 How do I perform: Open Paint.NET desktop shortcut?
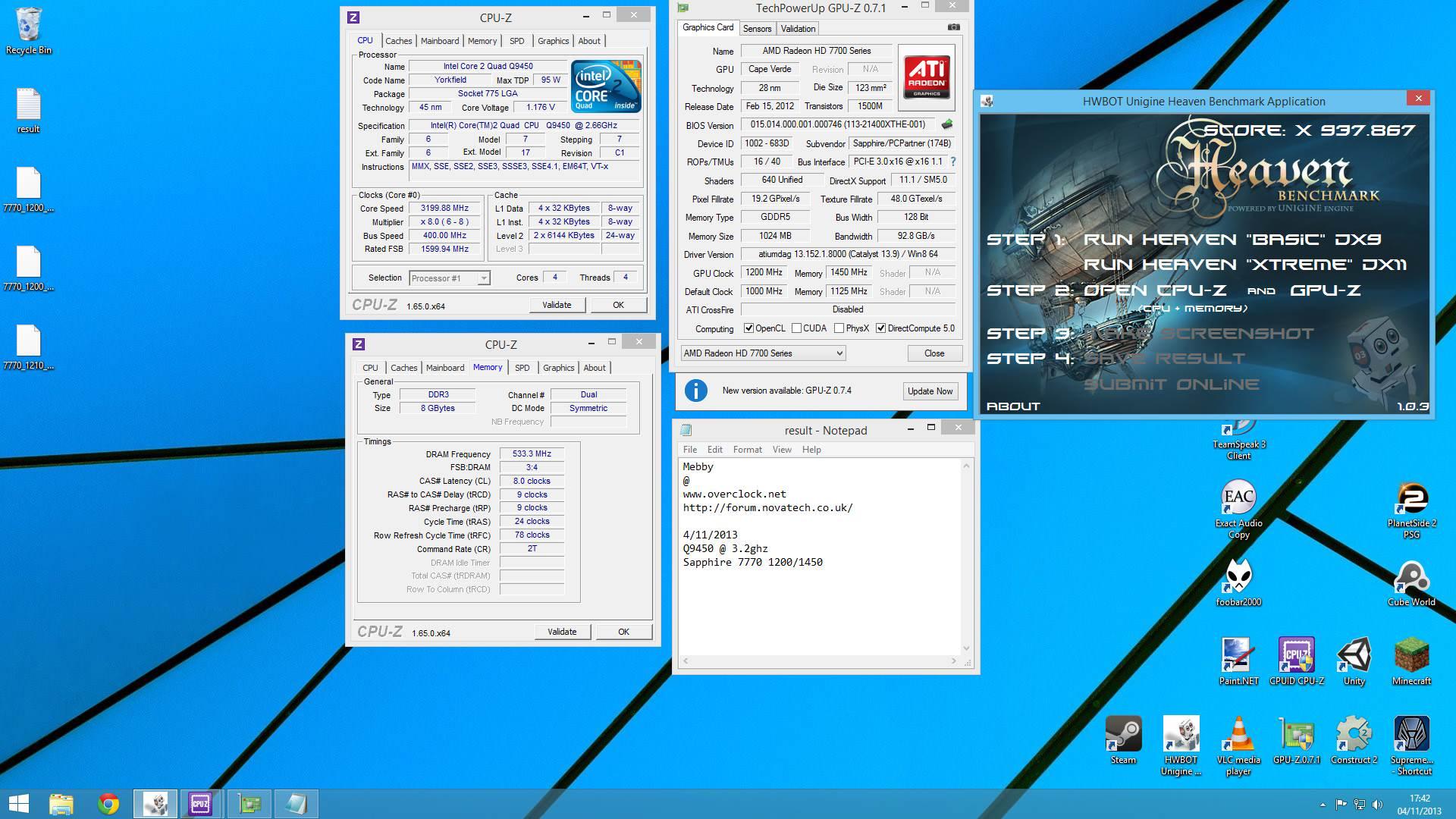[x=1238, y=661]
